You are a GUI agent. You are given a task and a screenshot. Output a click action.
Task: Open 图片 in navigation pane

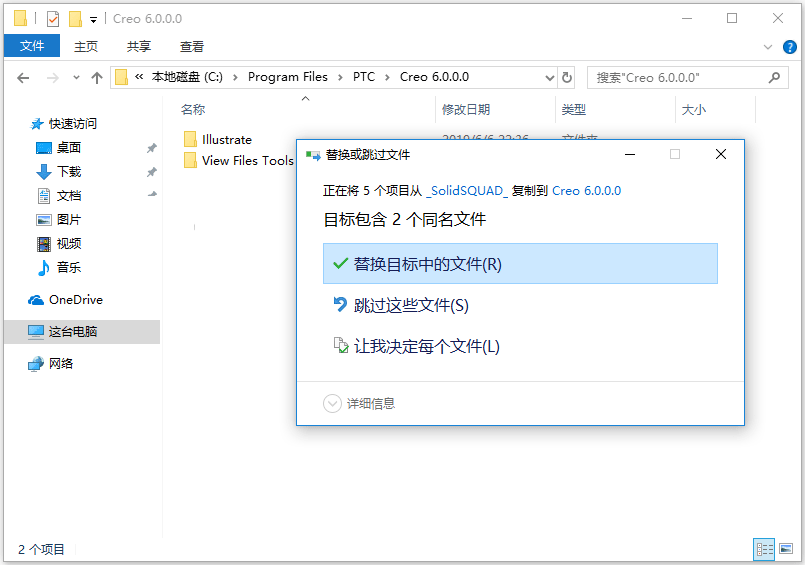pyautogui.click(x=59, y=220)
